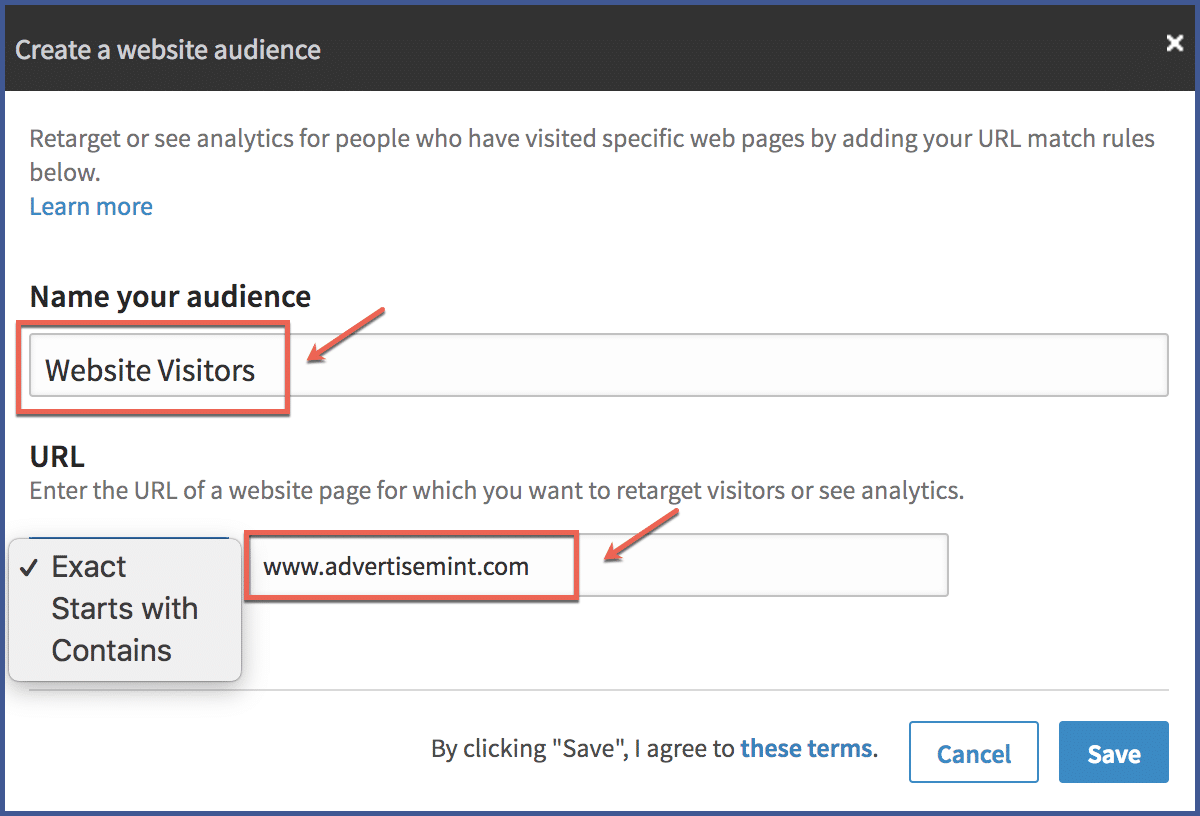Click the Create a website audience title
Image resolution: width=1200 pixels, height=816 pixels.
click(168, 49)
